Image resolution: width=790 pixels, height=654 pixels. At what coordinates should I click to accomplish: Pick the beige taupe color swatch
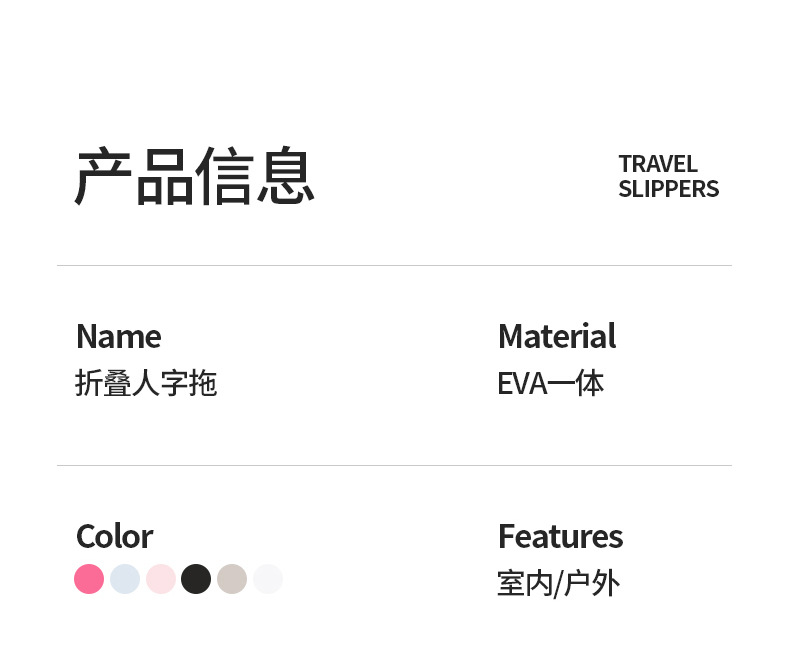[x=232, y=579]
